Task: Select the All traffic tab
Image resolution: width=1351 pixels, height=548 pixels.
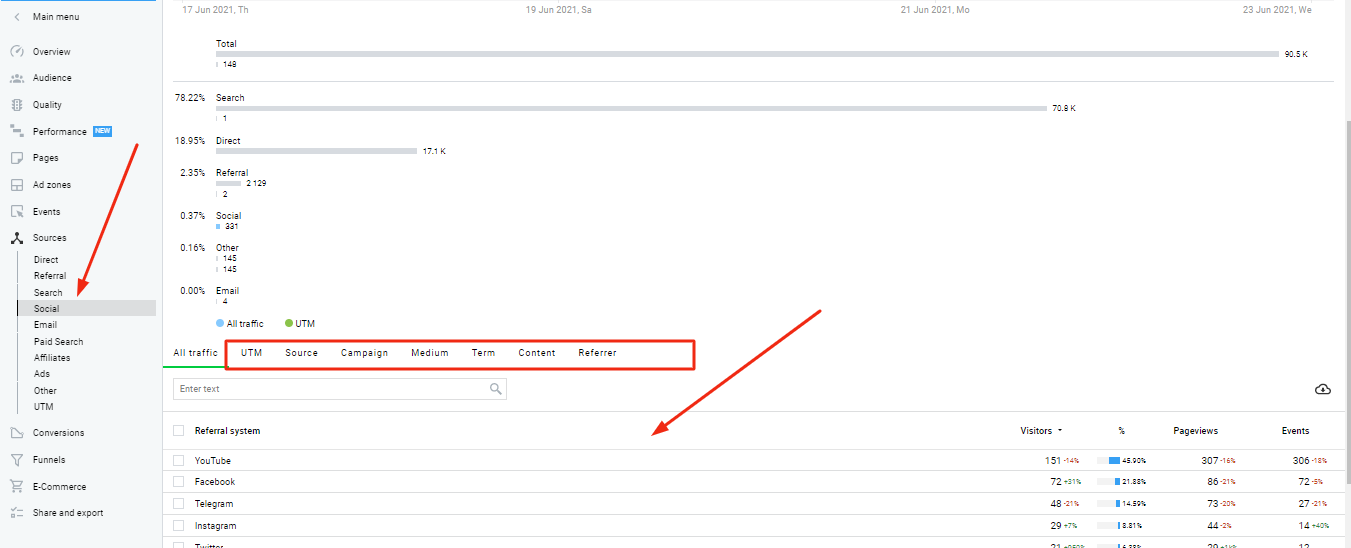Action: pyautogui.click(x=195, y=353)
